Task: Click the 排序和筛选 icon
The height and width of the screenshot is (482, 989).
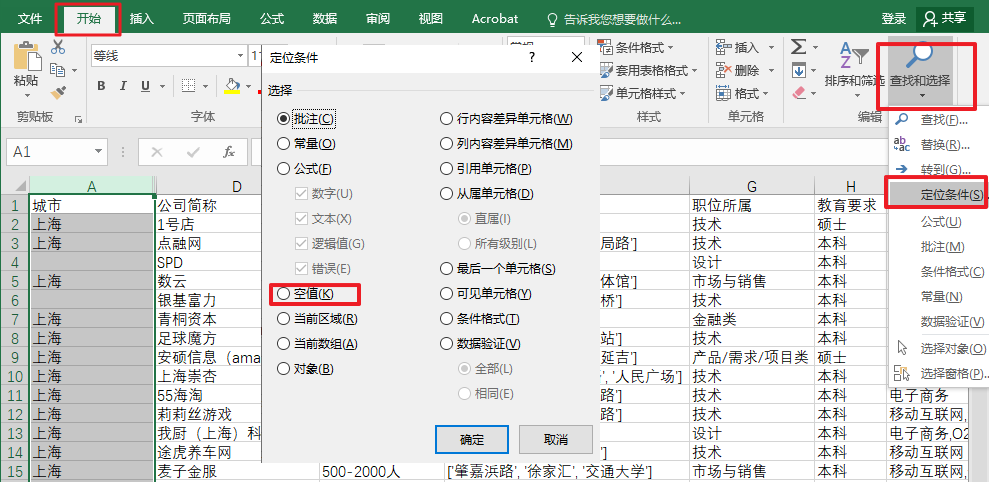Action: [853, 56]
